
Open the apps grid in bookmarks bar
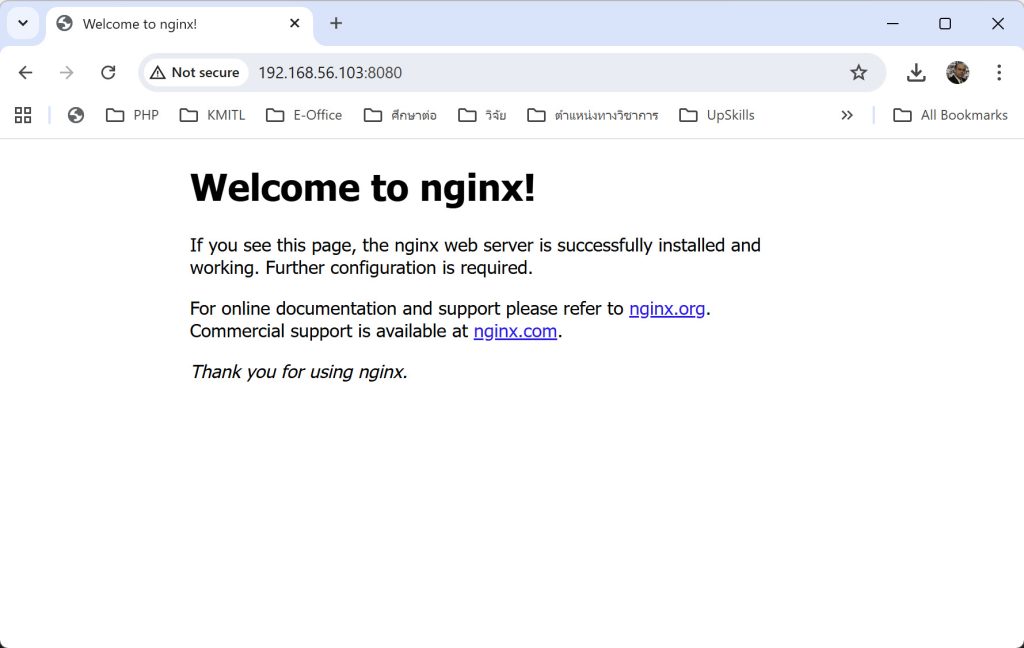click(x=23, y=115)
